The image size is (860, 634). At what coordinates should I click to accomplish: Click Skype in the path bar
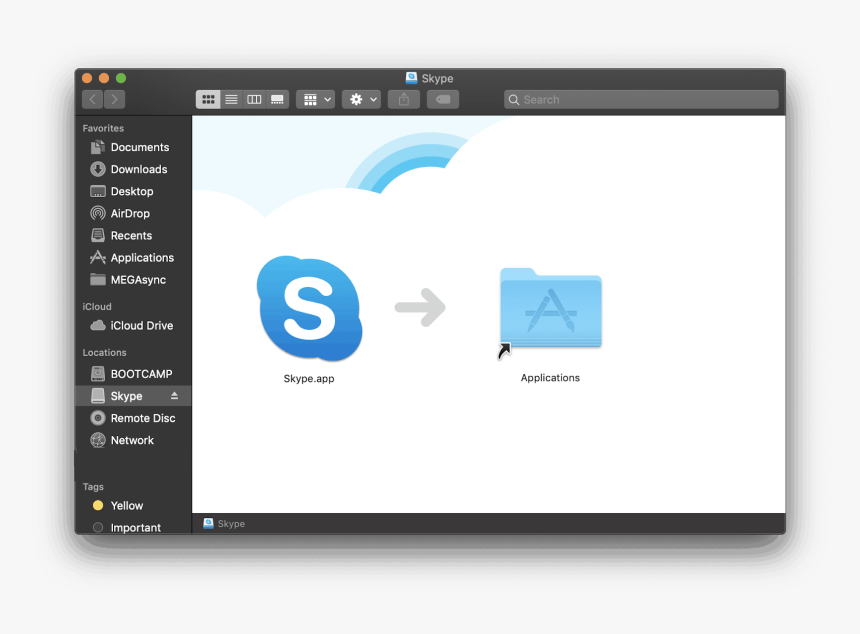[x=224, y=524]
